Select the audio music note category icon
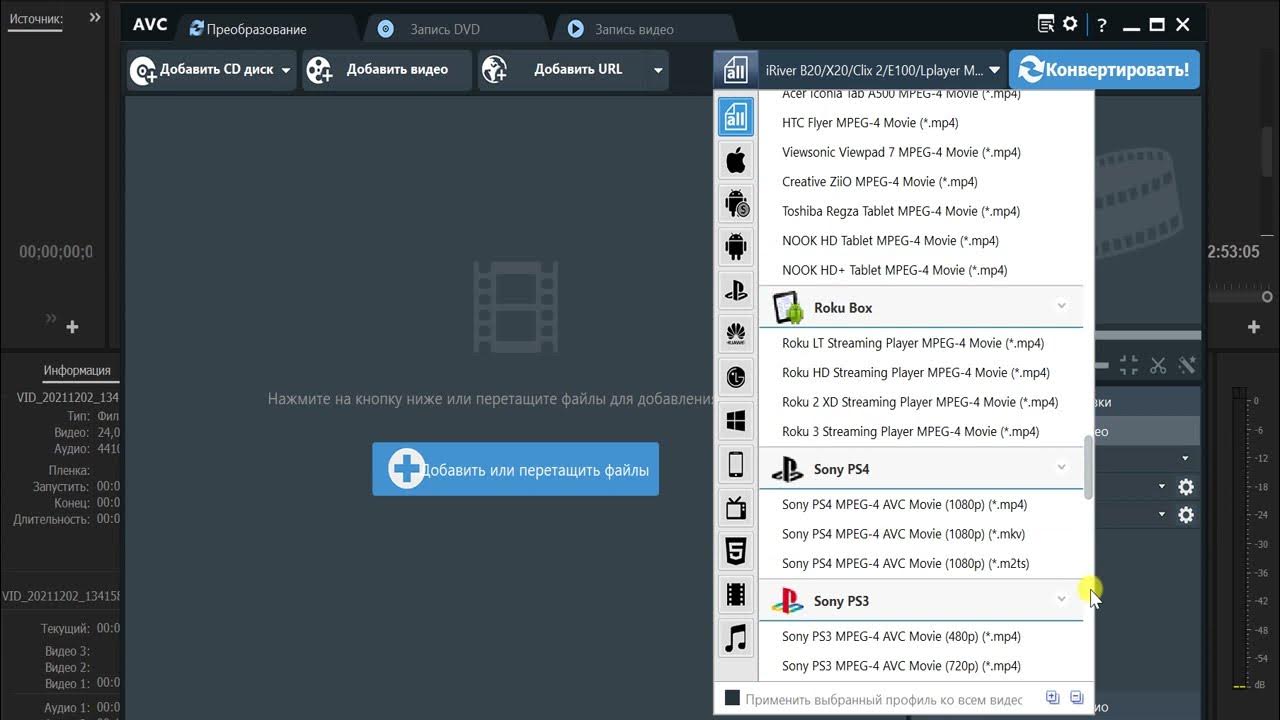The height and width of the screenshot is (720, 1280). [x=736, y=637]
